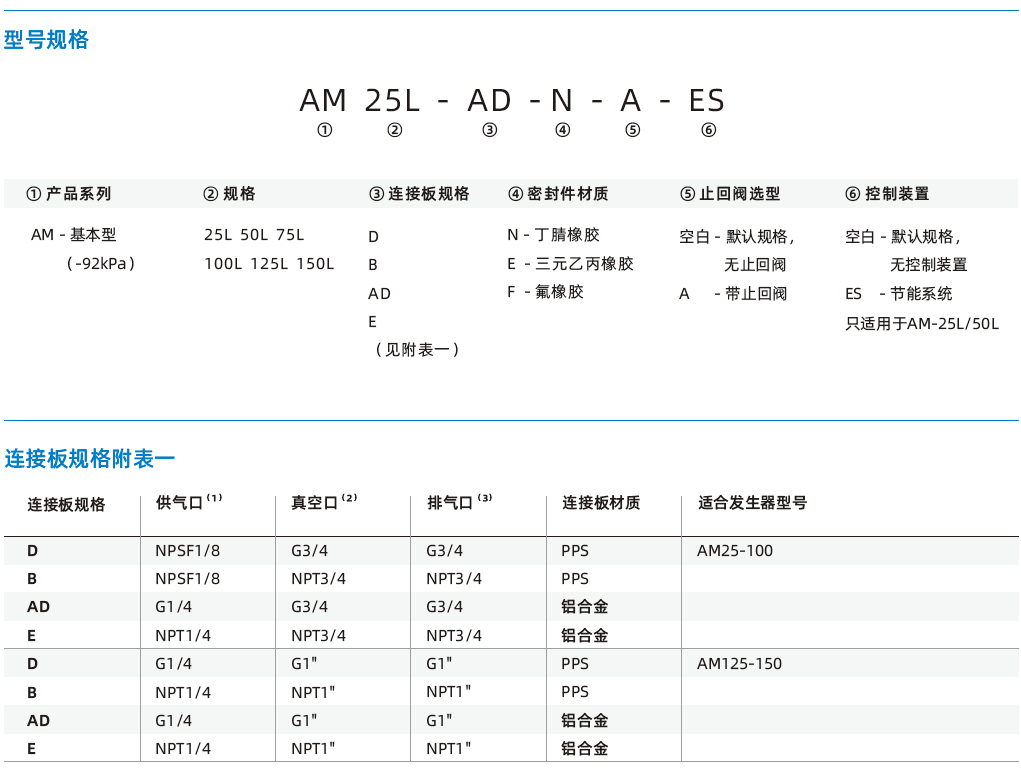Select the header ④ 密封件材质

(558, 194)
